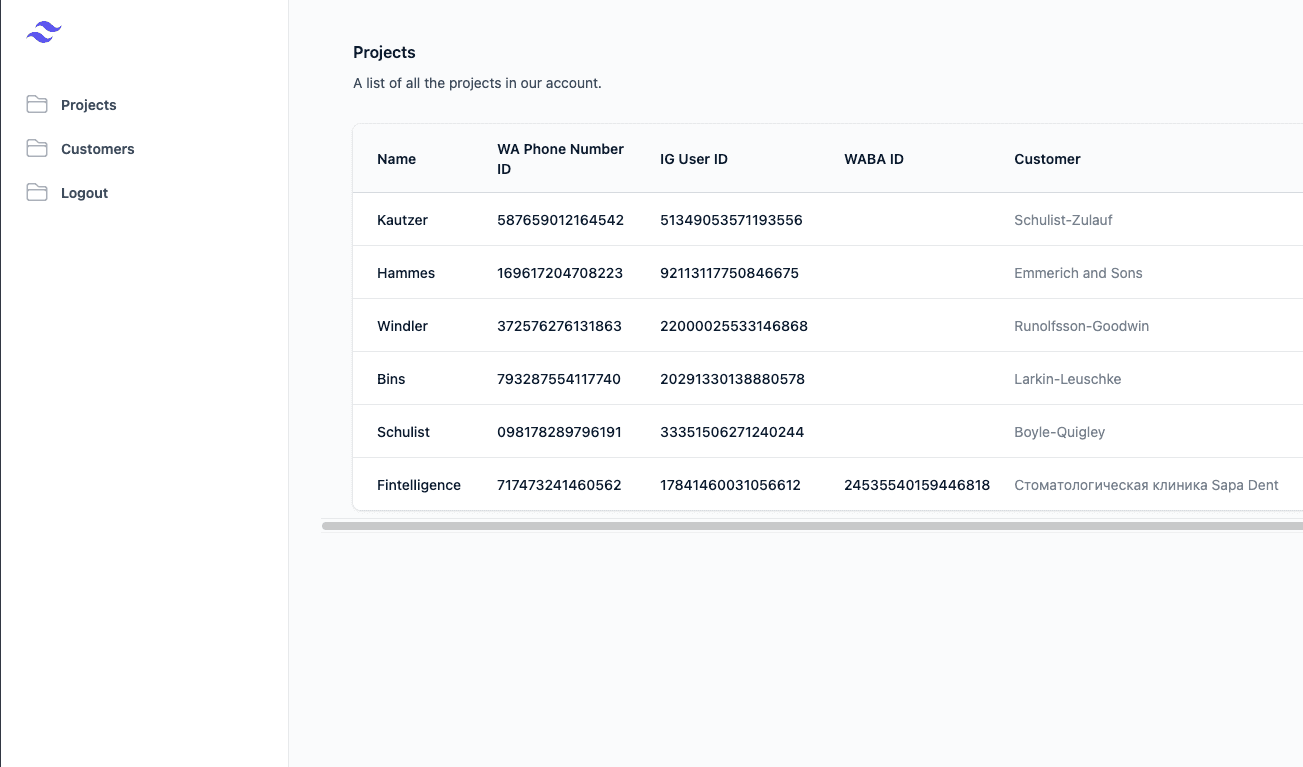Click the Windler project name
The image size is (1303, 767).
coord(402,326)
